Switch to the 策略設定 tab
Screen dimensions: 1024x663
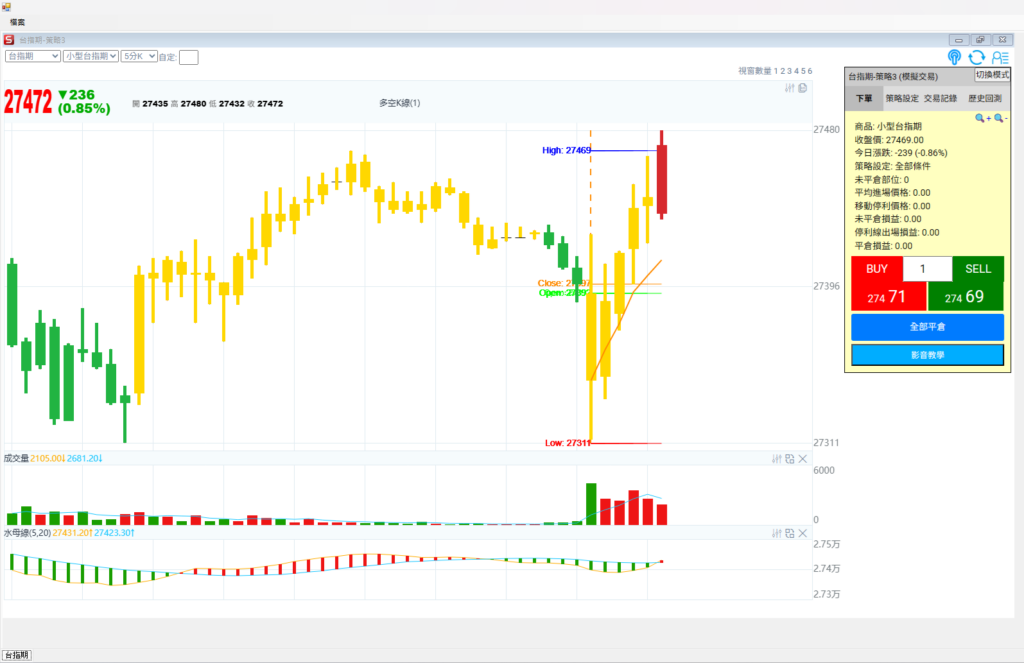click(x=902, y=99)
